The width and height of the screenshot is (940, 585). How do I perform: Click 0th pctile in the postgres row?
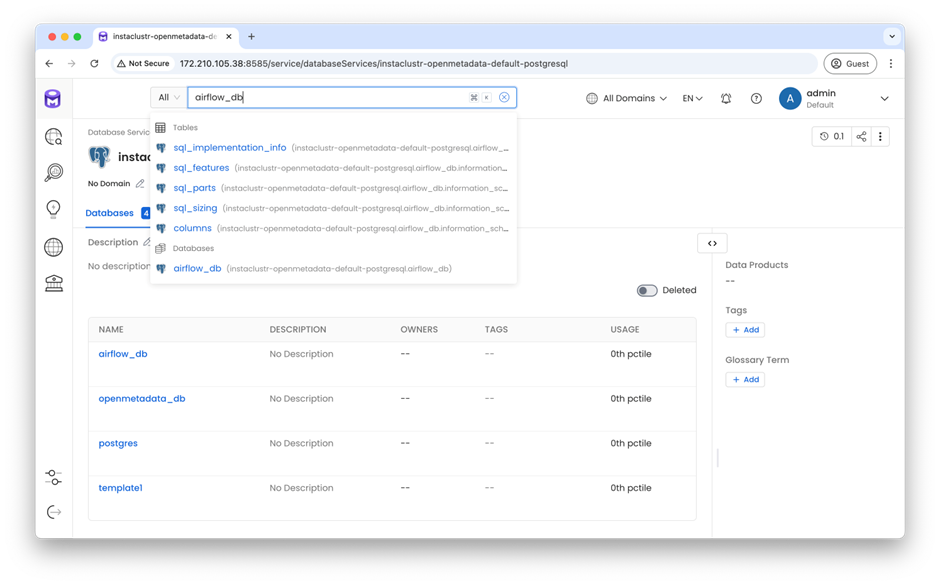click(631, 444)
